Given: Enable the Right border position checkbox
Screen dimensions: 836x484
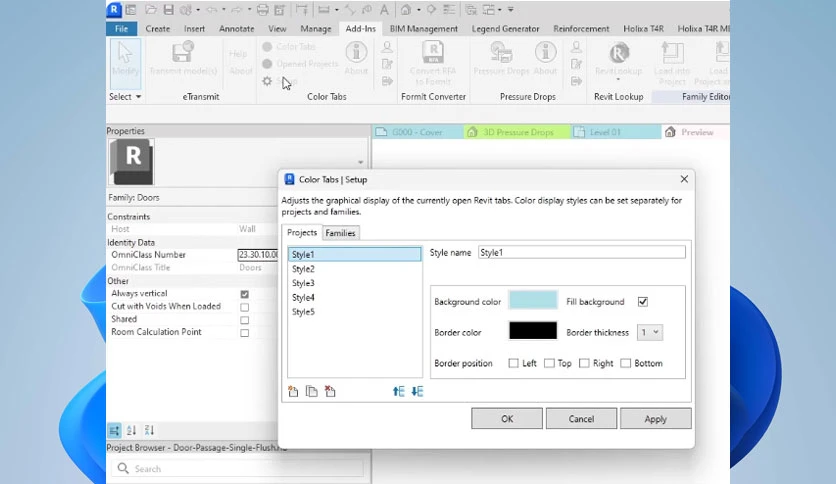Looking at the screenshot, I should point(584,363).
